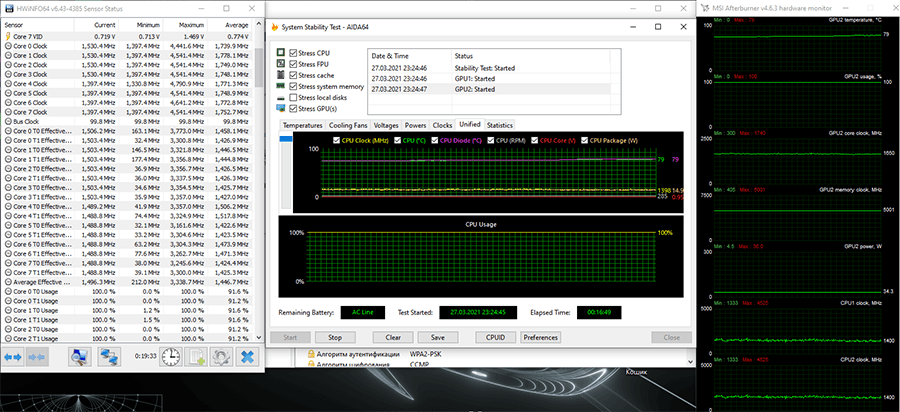This screenshot has width=900, height=412.
Task: Select the Unified tab
Action: click(x=470, y=125)
